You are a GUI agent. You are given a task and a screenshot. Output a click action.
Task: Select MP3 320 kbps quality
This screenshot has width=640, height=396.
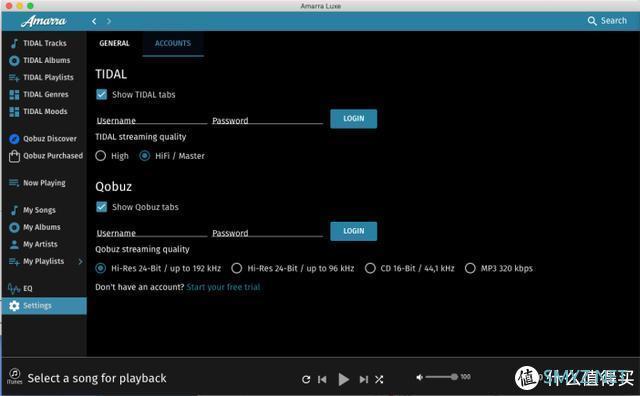coord(470,268)
